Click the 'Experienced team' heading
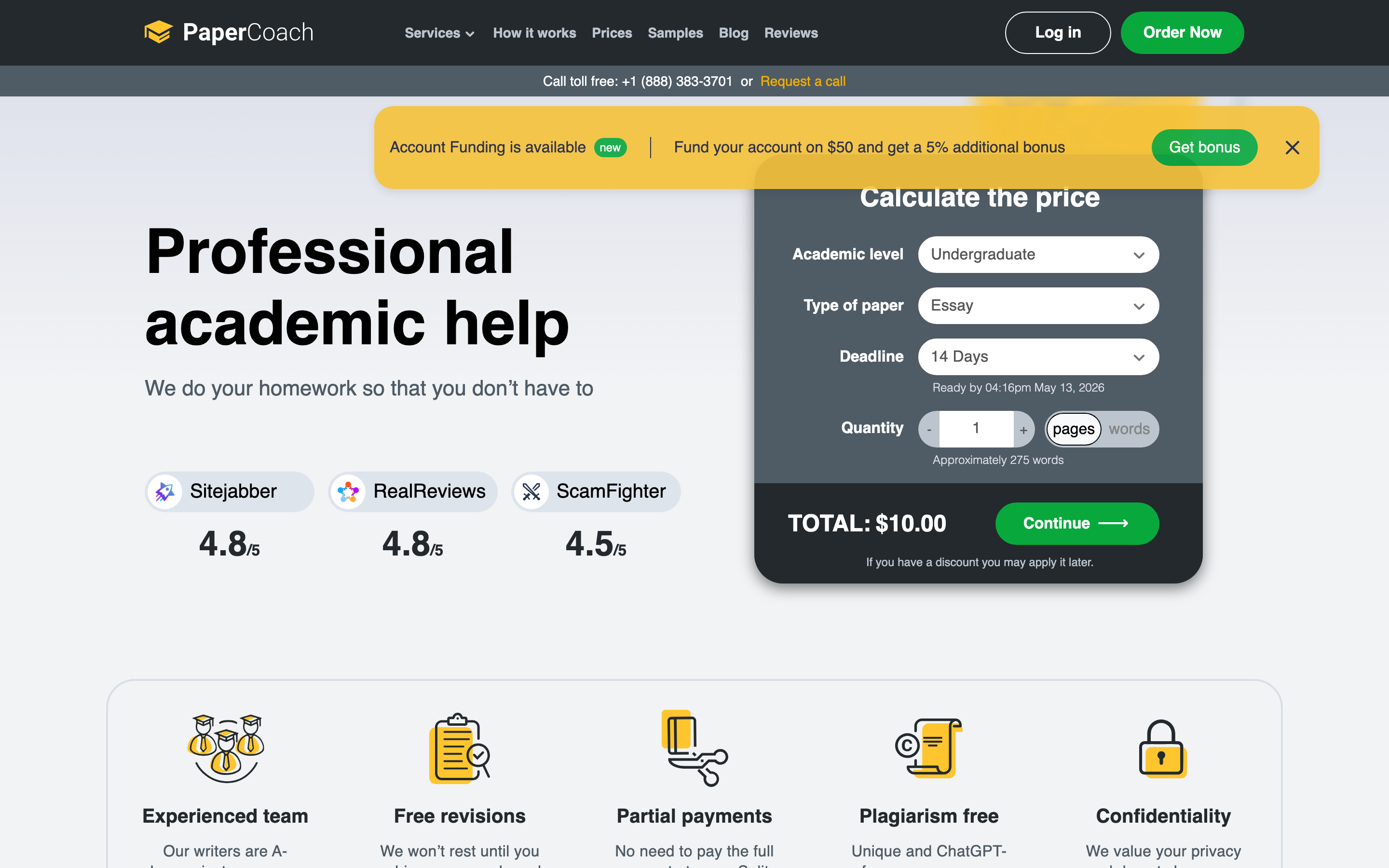The height and width of the screenshot is (868, 1389). tap(225, 816)
